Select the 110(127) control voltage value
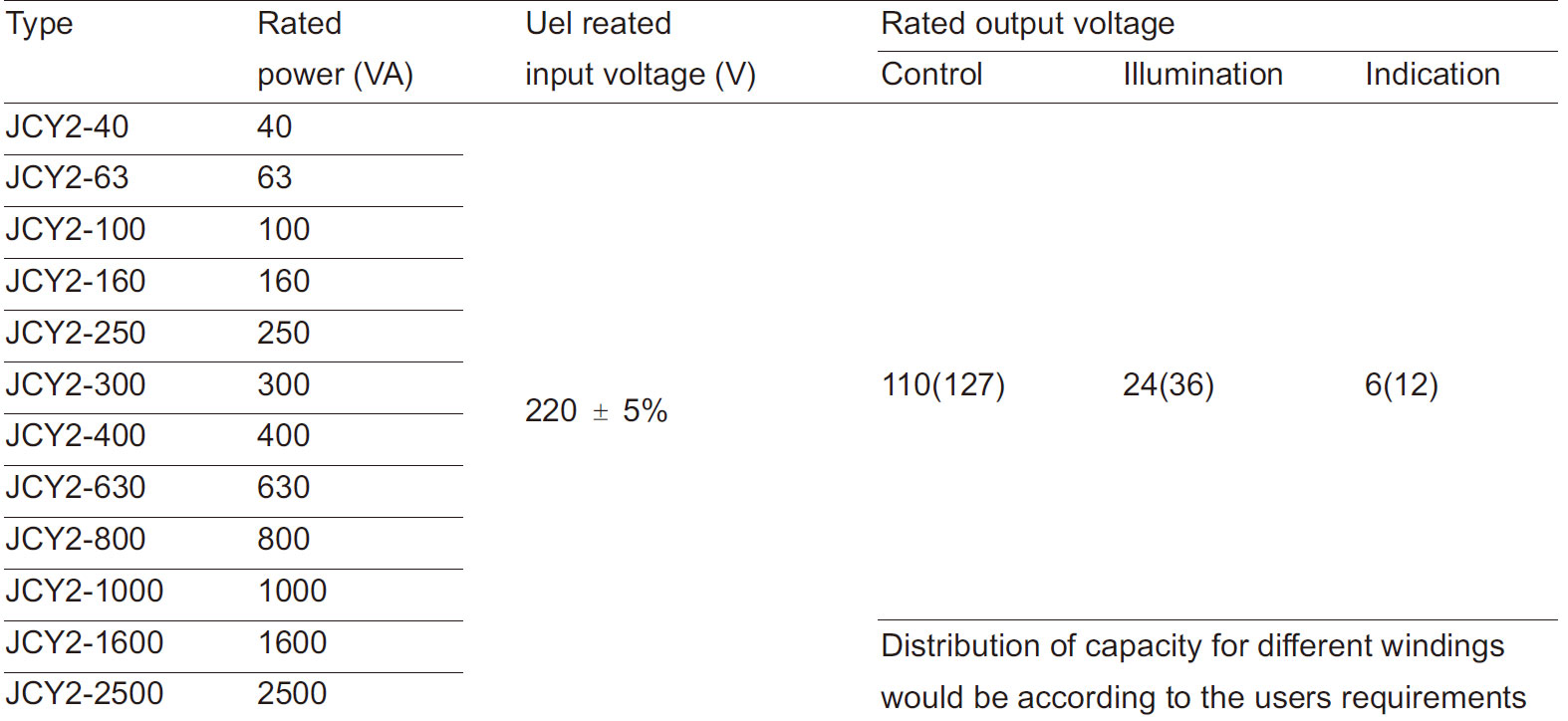 click(x=942, y=385)
